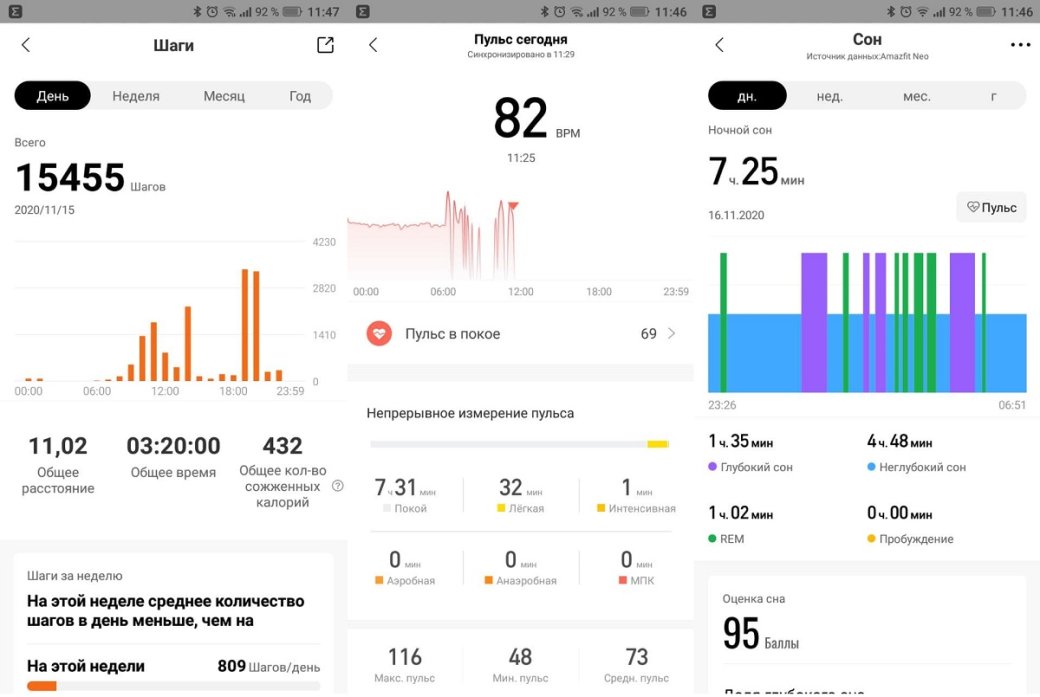The width and height of the screenshot is (1040, 697).
Task: Tap the Глубокий сон 1ч 35мин entry
Action: coord(750,453)
